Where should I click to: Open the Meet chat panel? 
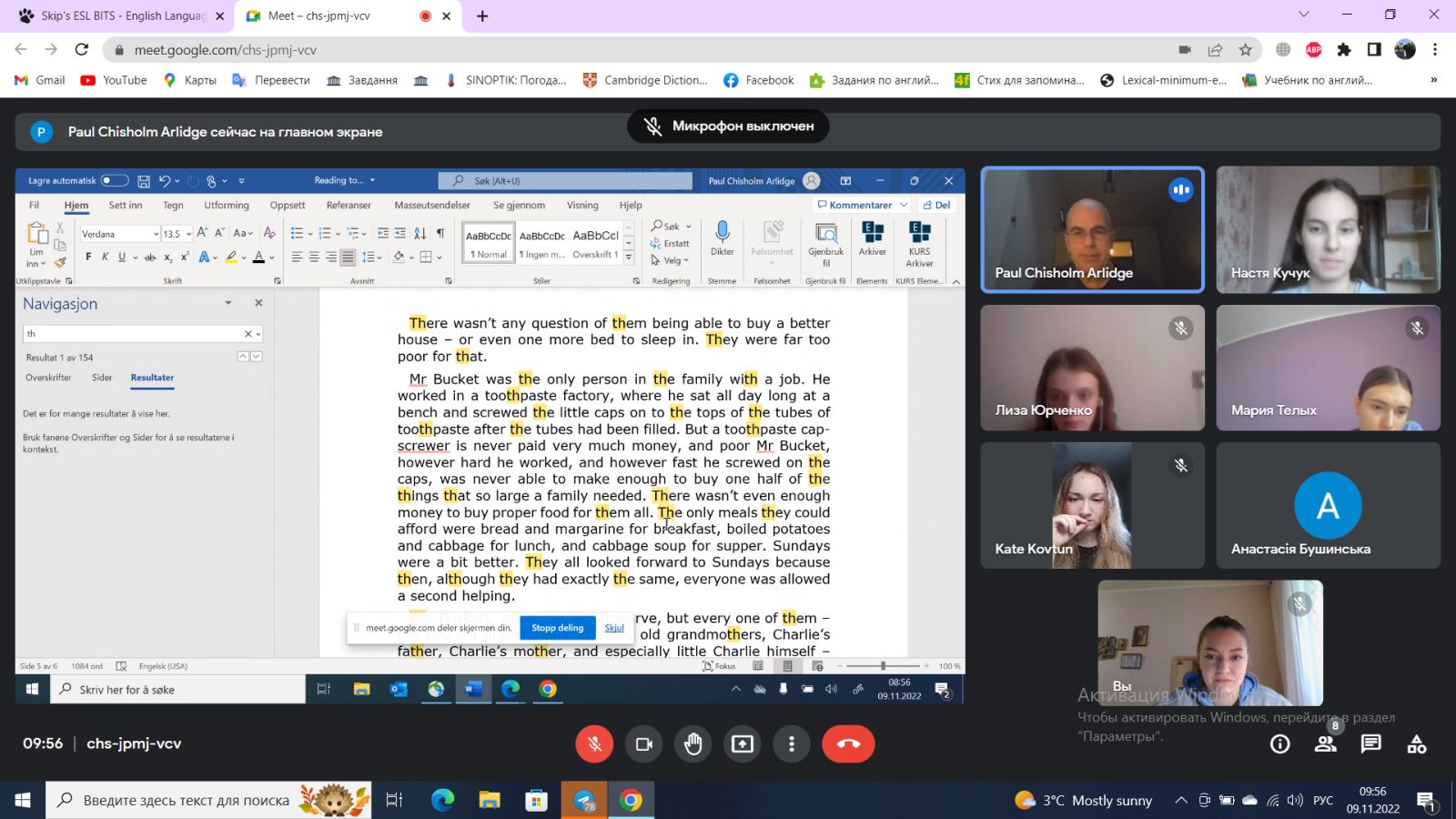(1370, 744)
